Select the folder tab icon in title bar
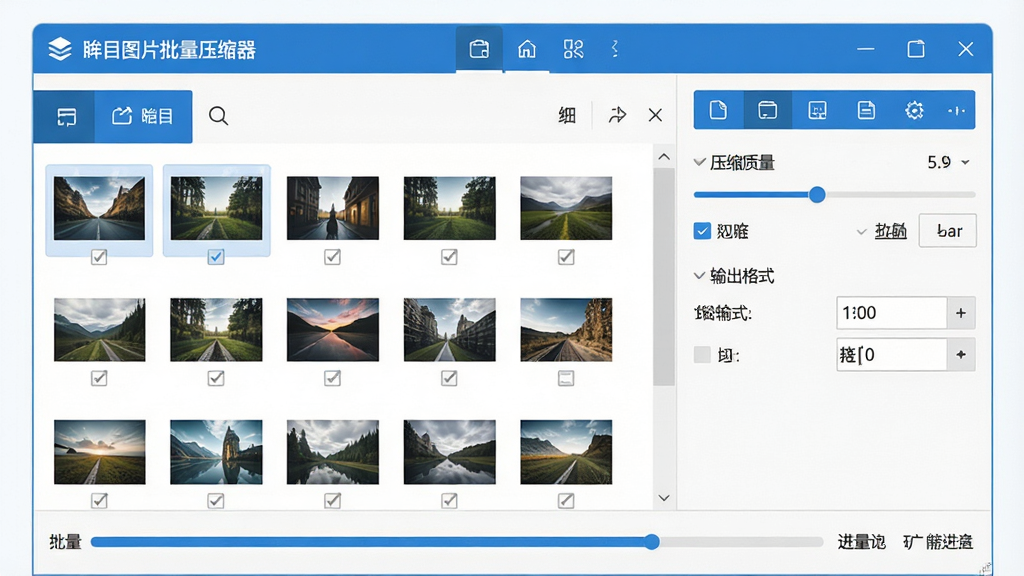 click(479, 49)
